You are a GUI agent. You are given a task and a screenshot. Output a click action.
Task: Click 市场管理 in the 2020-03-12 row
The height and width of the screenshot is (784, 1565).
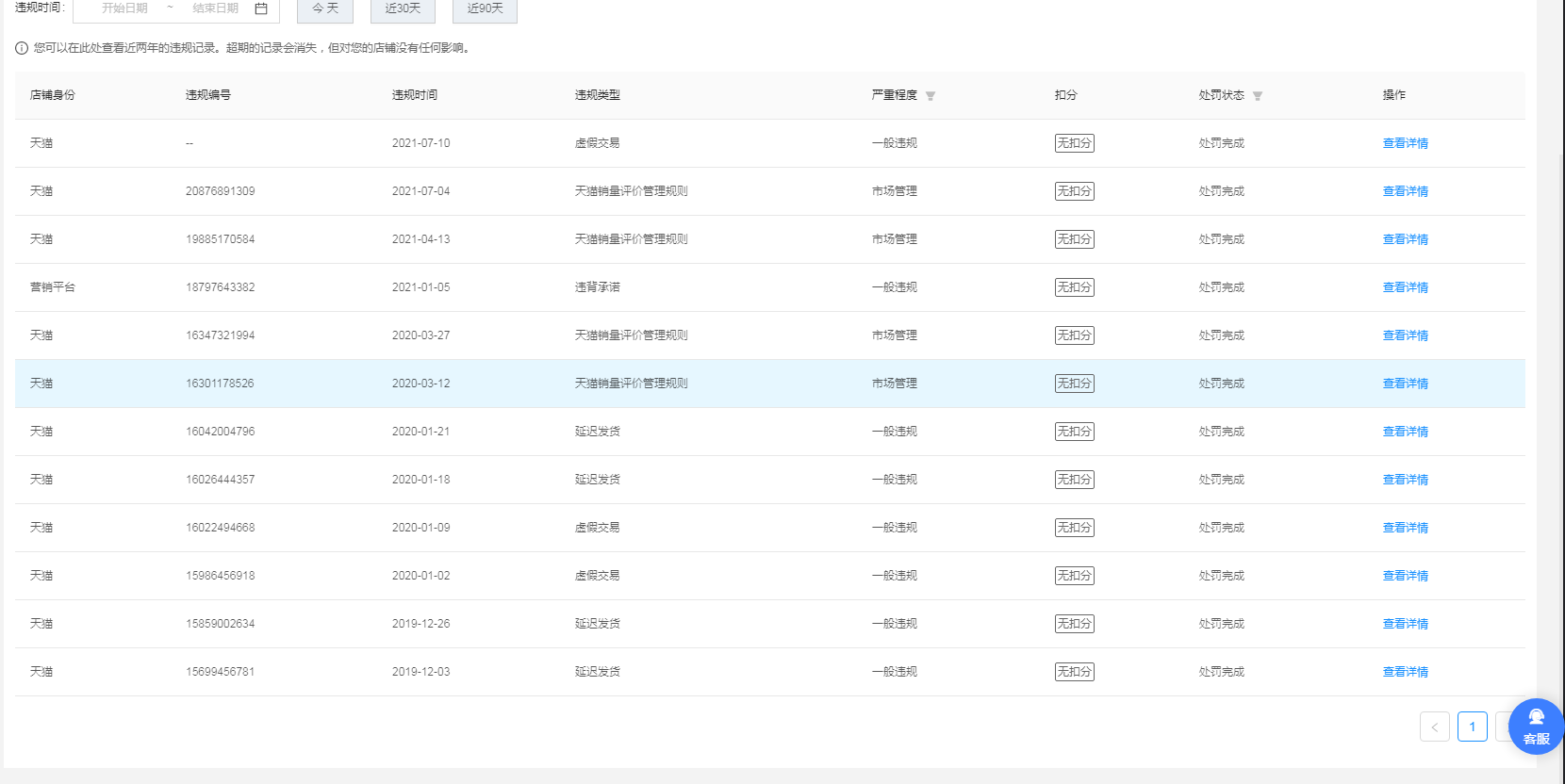(x=895, y=384)
